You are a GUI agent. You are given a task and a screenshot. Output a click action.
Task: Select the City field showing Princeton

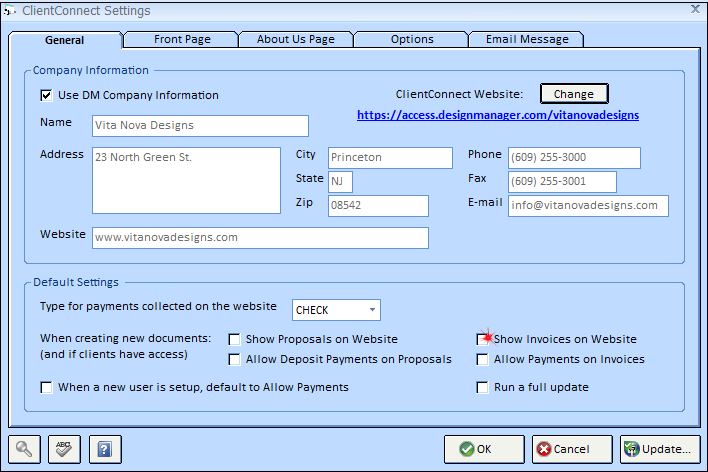tap(390, 158)
